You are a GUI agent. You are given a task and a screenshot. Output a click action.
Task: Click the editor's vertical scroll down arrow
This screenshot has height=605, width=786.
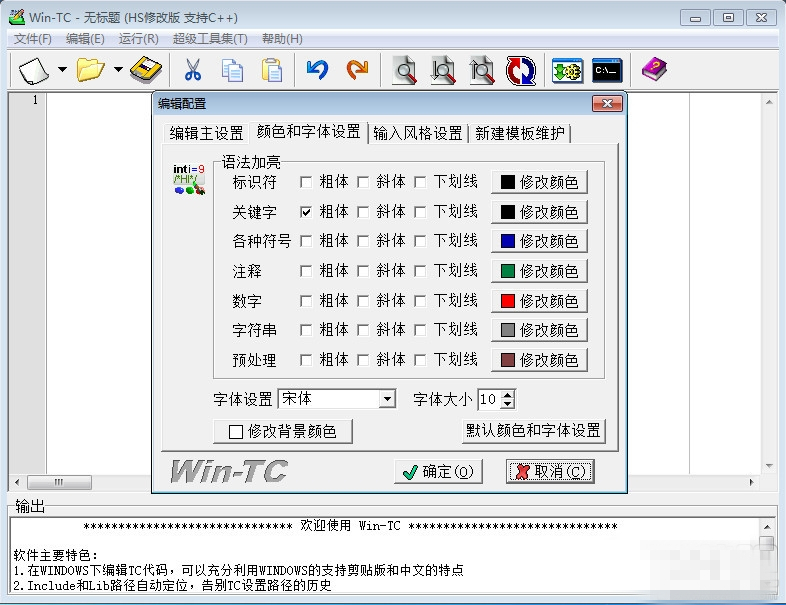[x=769, y=466]
